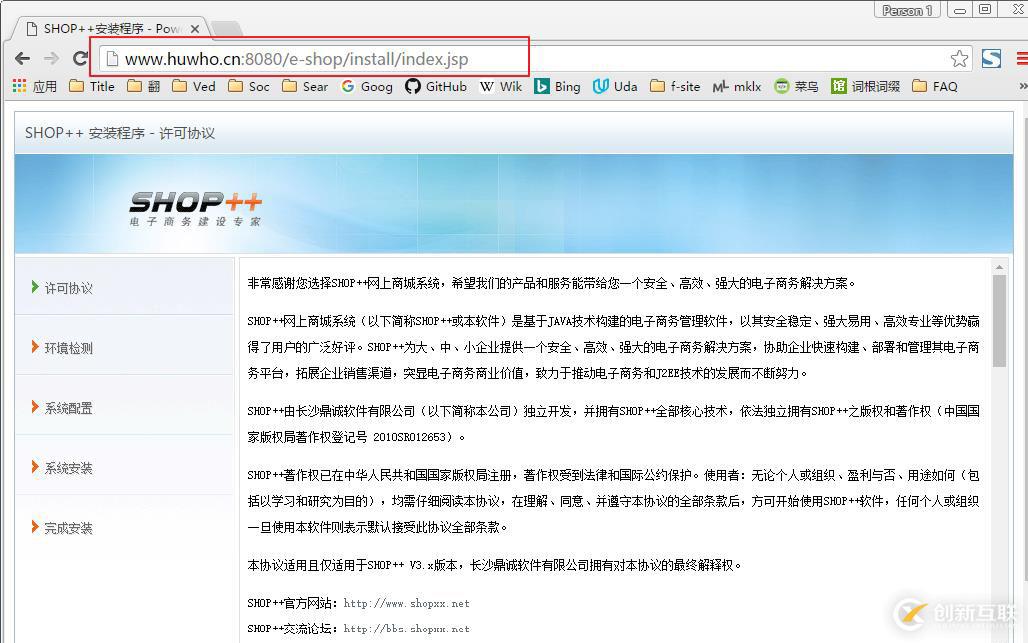This screenshot has height=643, width=1028.
Task: Open the mklx bookmark
Action: [x=737, y=86]
